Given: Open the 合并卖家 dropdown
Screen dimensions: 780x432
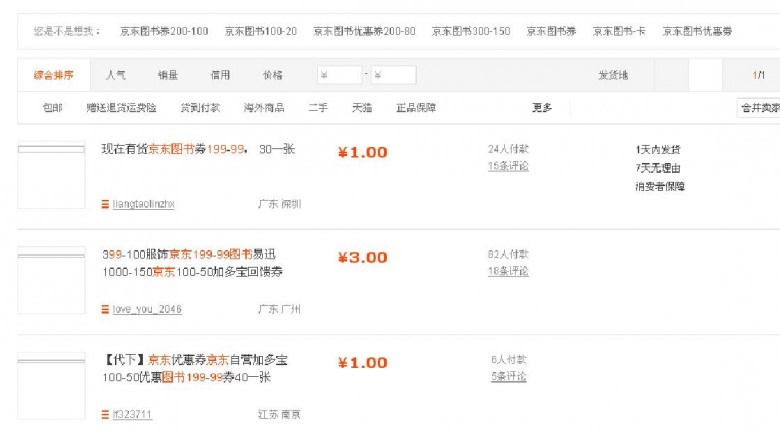Looking at the screenshot, I should click(x=759, y=108).
